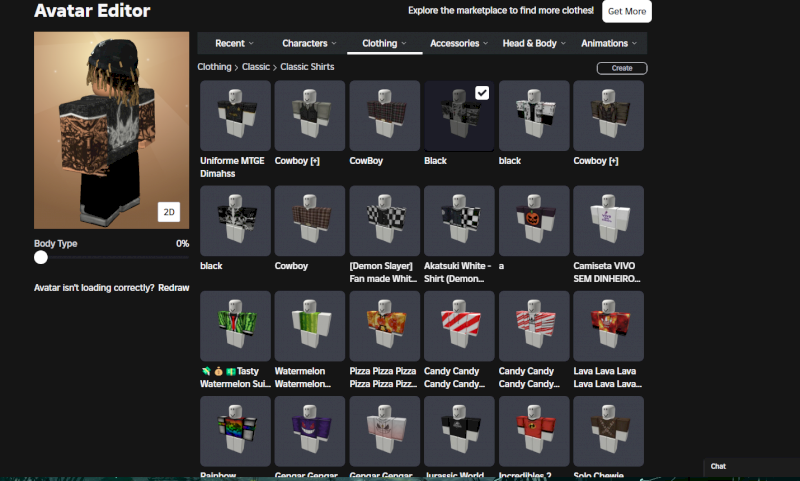
Task: Toggle the 2D avatar view button
Action: point(169,212)
